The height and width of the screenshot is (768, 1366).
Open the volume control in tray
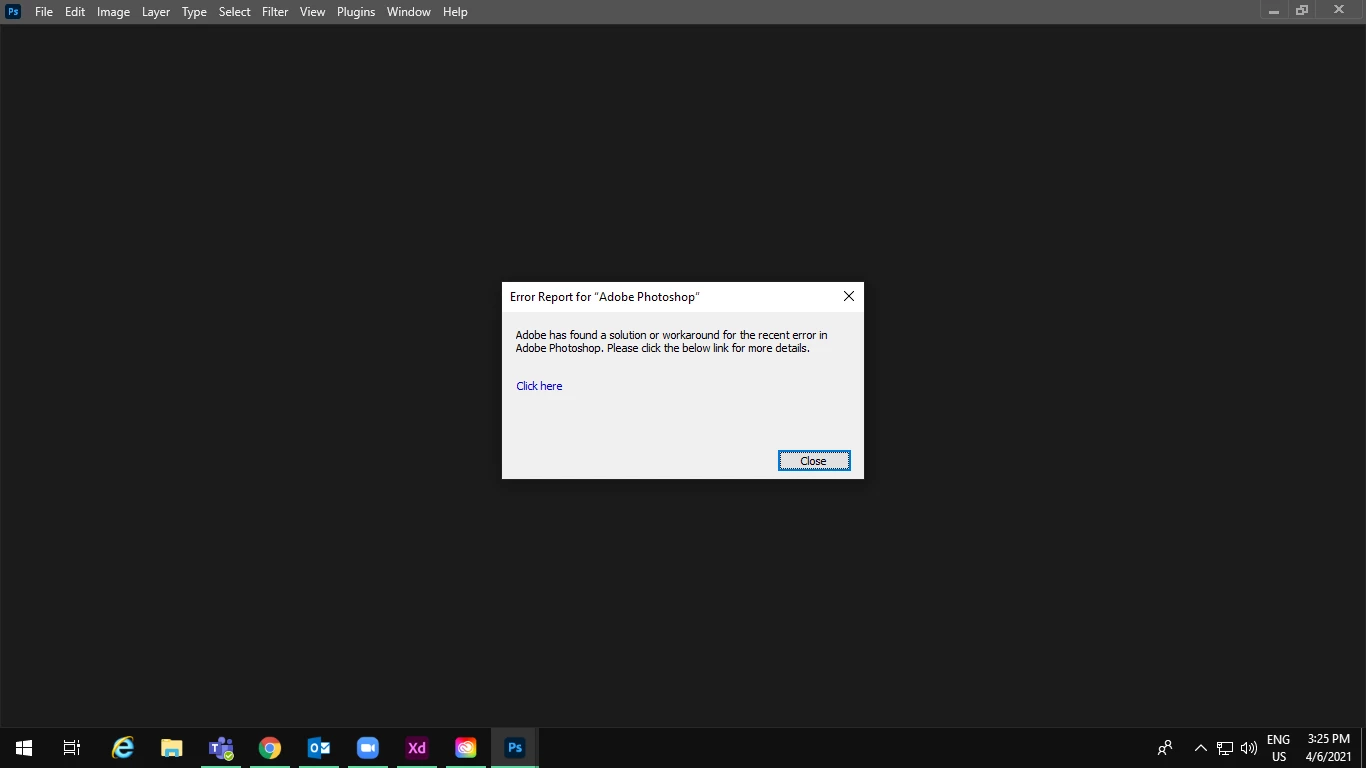[x=1249, y=748]
